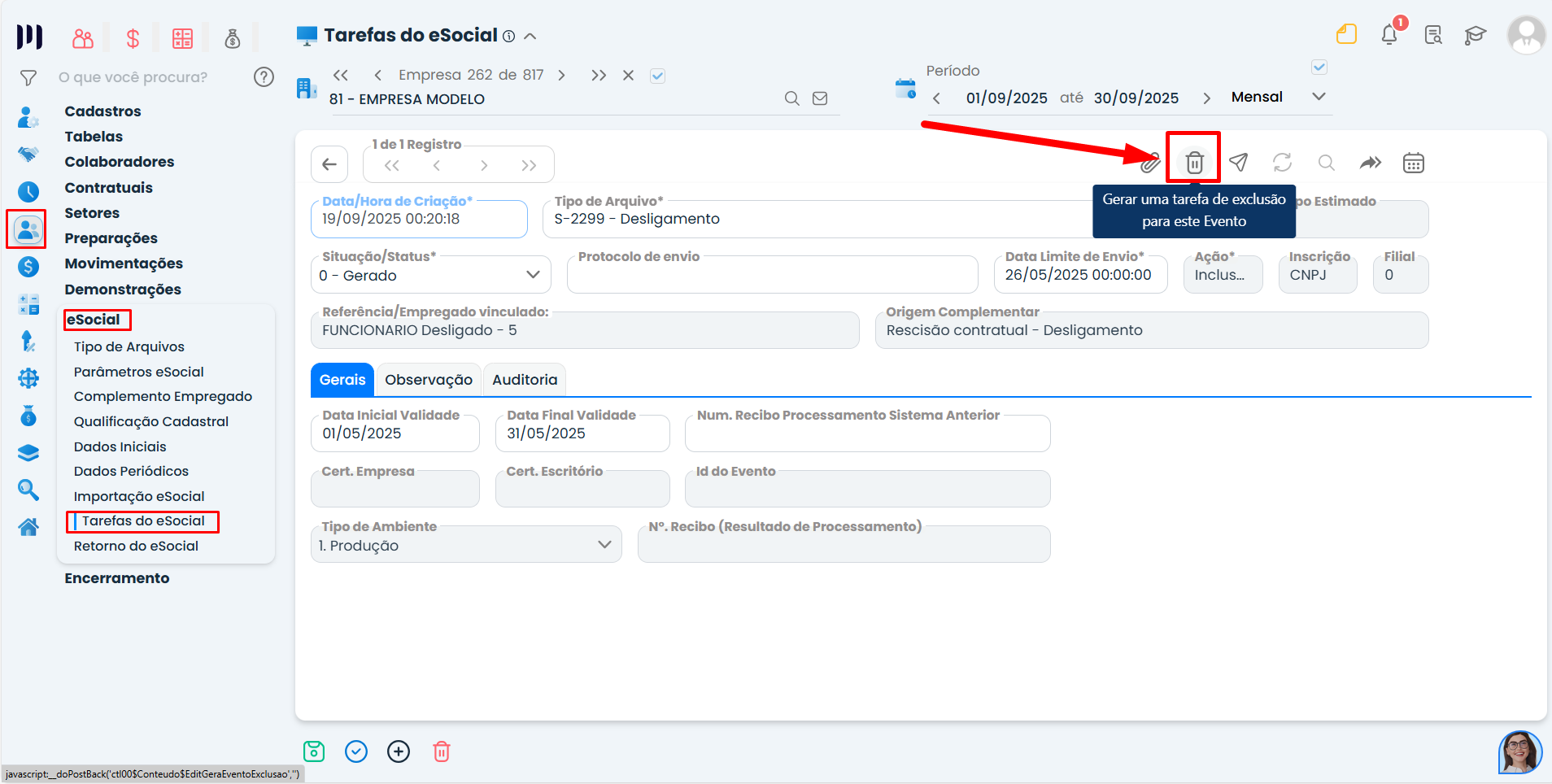Click the red delete icon at bottom
1552x784 pixels.
[442, 751]
